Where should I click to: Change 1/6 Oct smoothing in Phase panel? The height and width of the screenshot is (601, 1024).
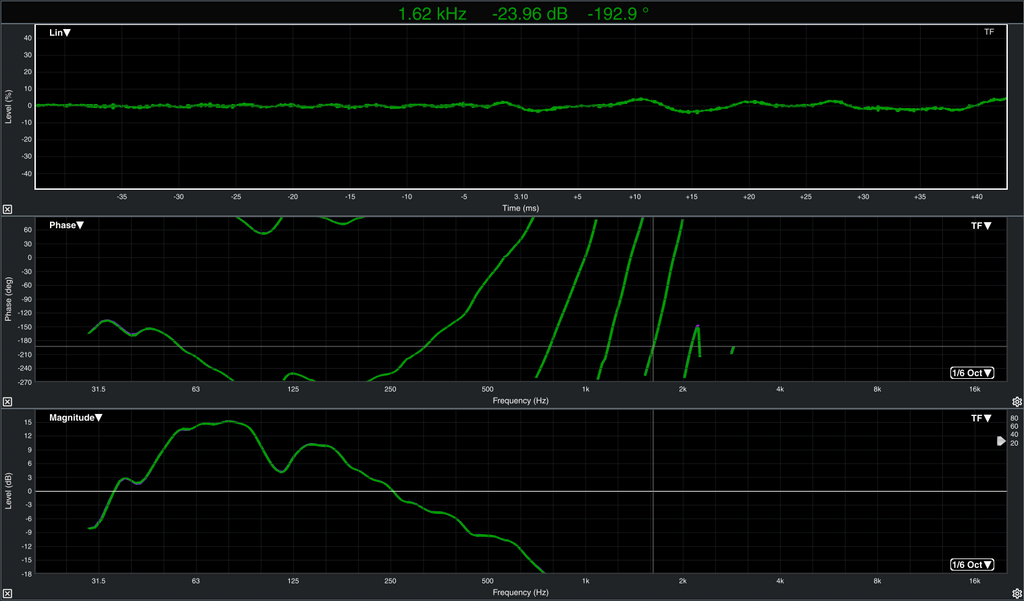(972, 373)
